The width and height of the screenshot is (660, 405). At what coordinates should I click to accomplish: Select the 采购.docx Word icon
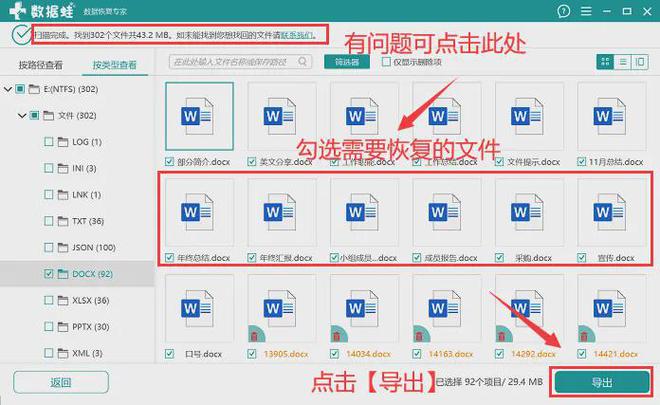[x=527, y=212]
